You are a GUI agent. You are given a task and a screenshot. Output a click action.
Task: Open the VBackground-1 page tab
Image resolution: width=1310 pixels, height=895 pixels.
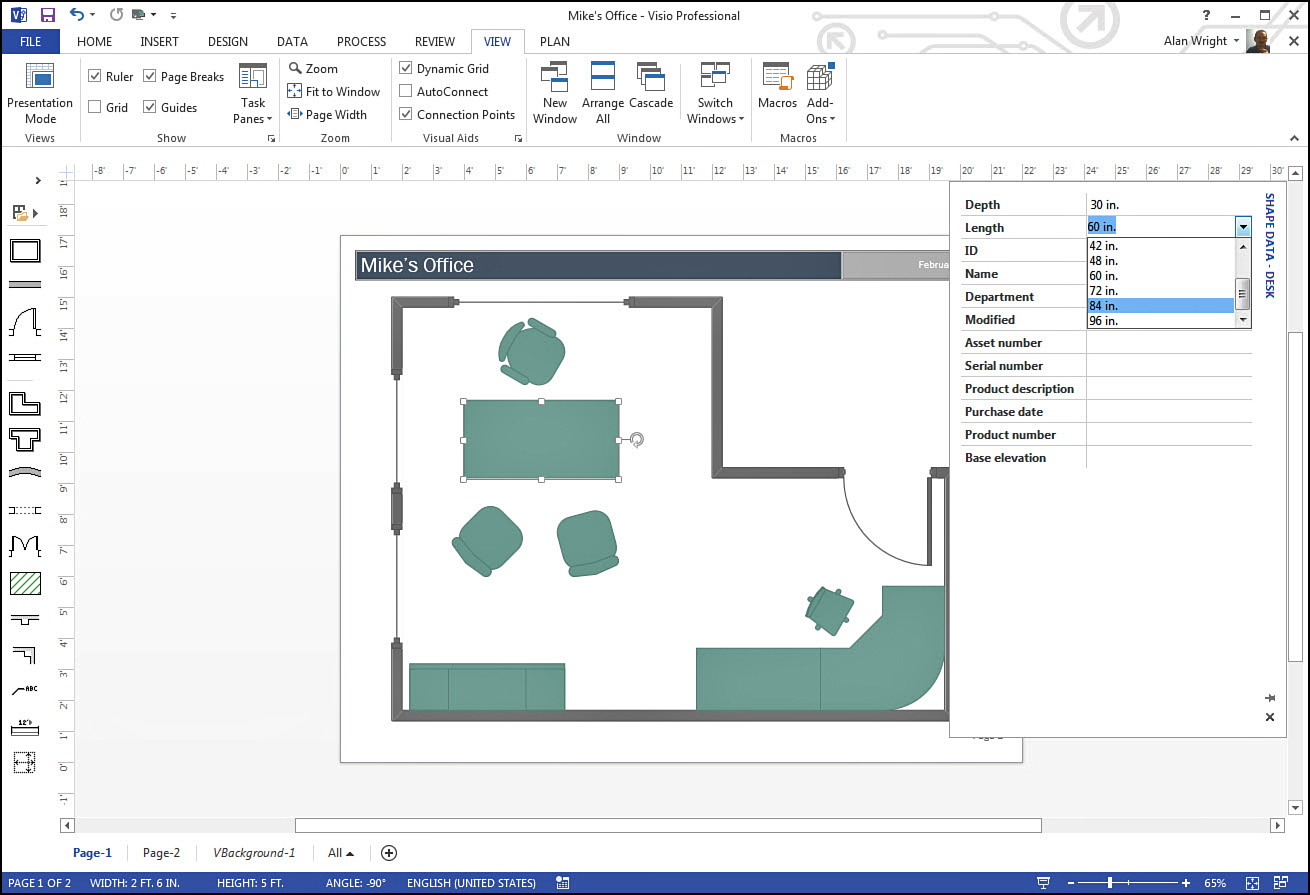pyautogui.click(x=254, y=853)
